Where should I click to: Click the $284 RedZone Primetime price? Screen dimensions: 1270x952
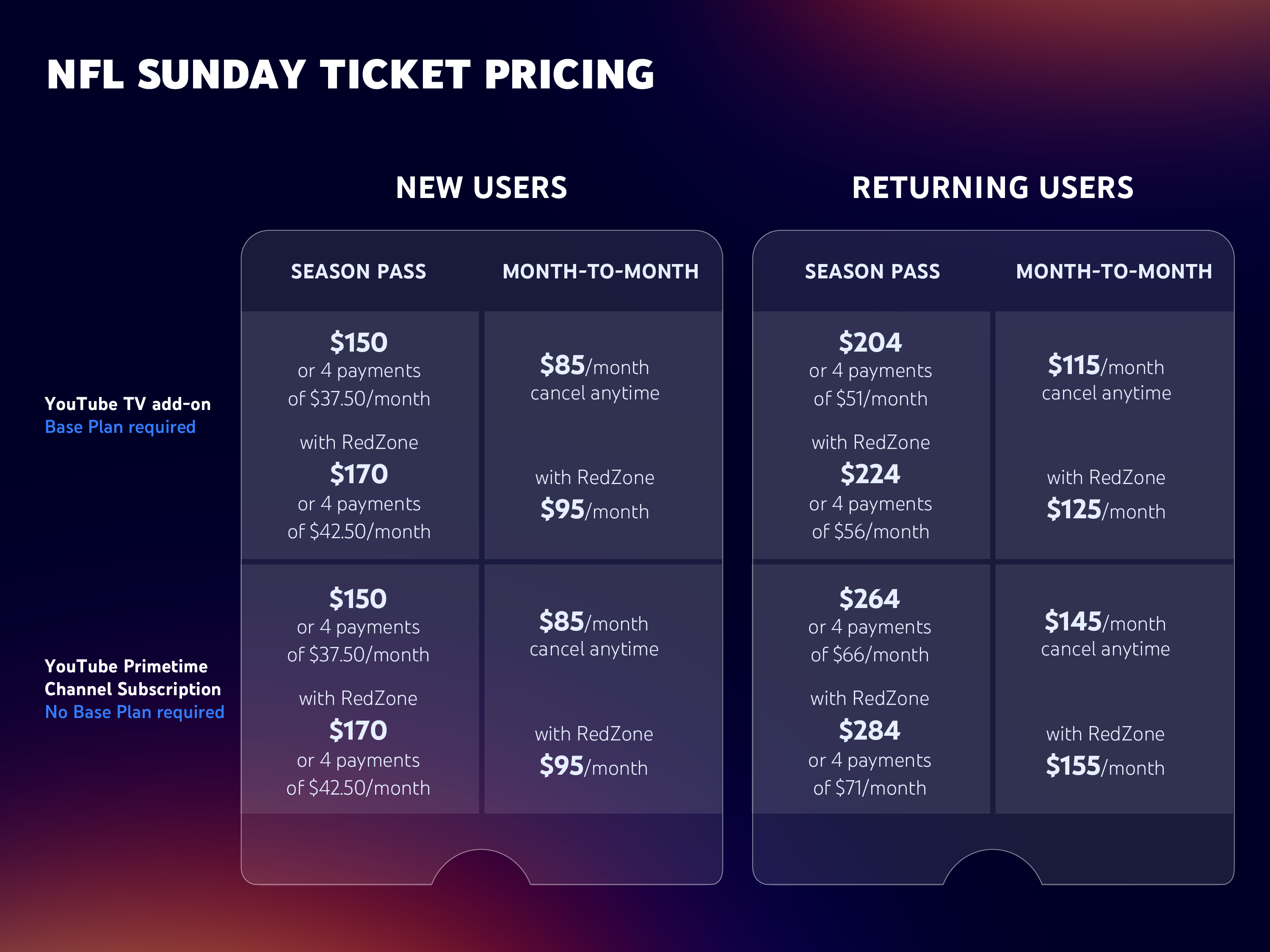(869, 730)
